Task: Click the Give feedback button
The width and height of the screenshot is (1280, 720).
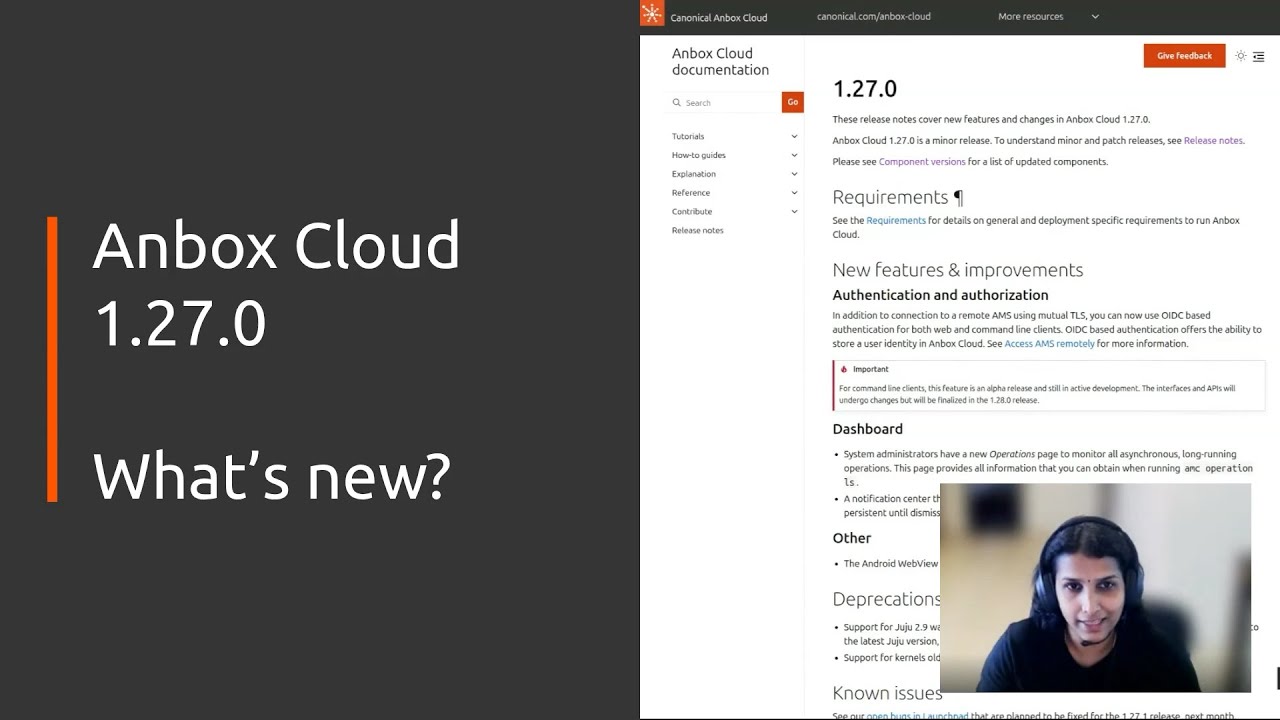Action: [x=1184, y=56]
